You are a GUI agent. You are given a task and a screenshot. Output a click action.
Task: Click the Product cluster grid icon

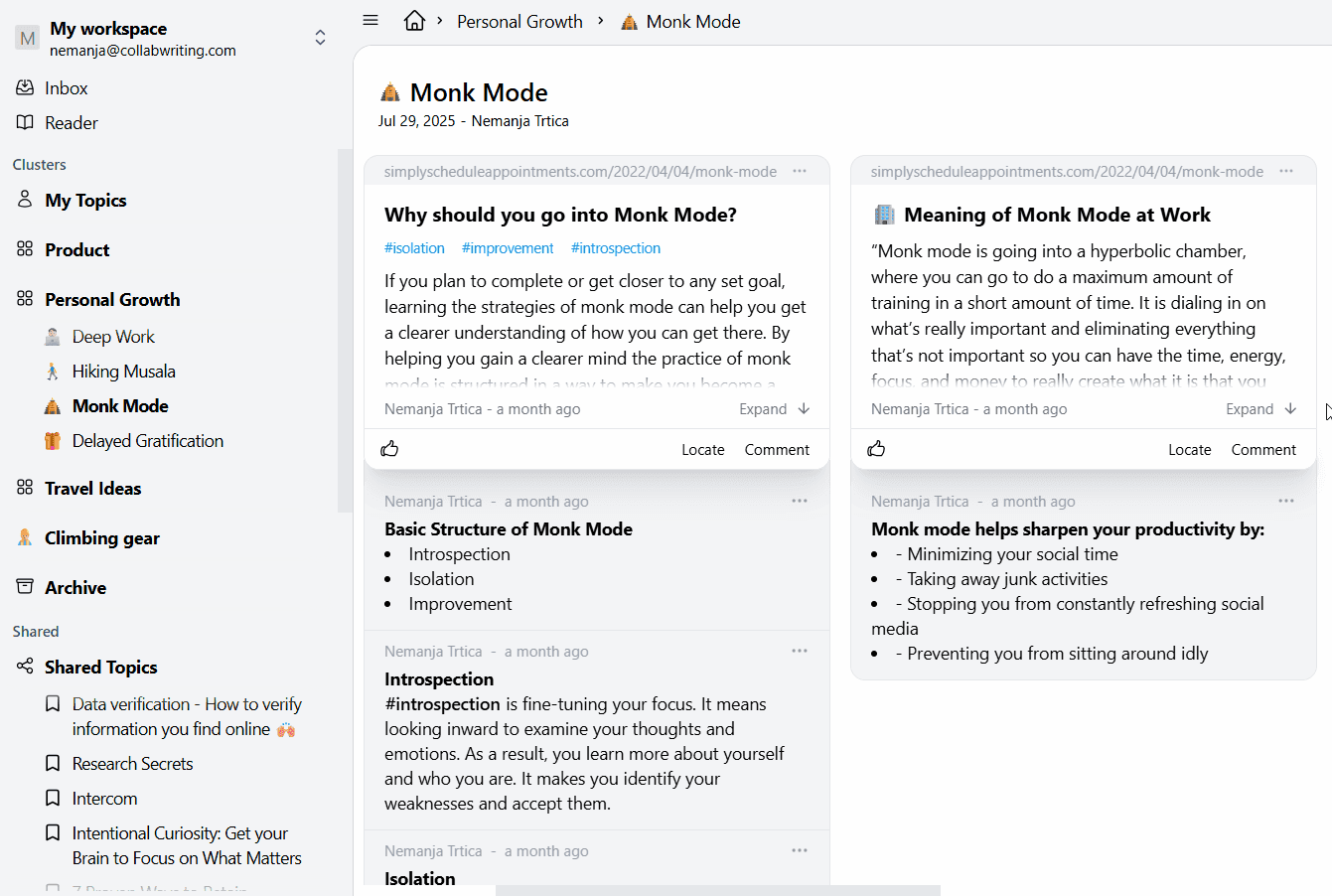click(25, 249)
